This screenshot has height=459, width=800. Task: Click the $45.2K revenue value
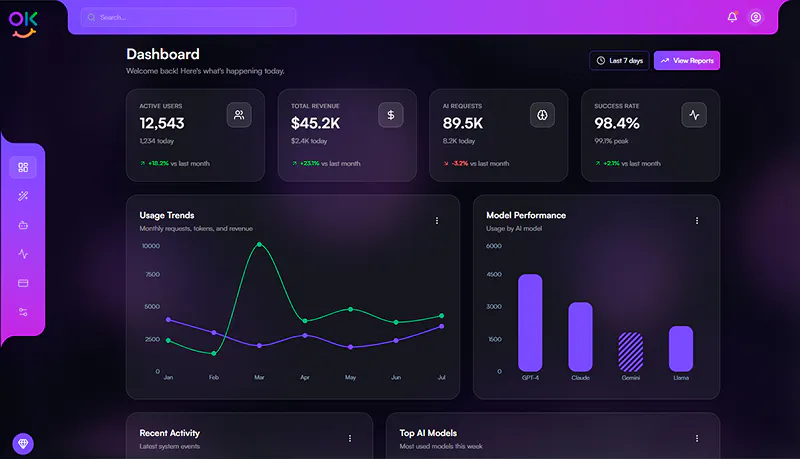315,123
